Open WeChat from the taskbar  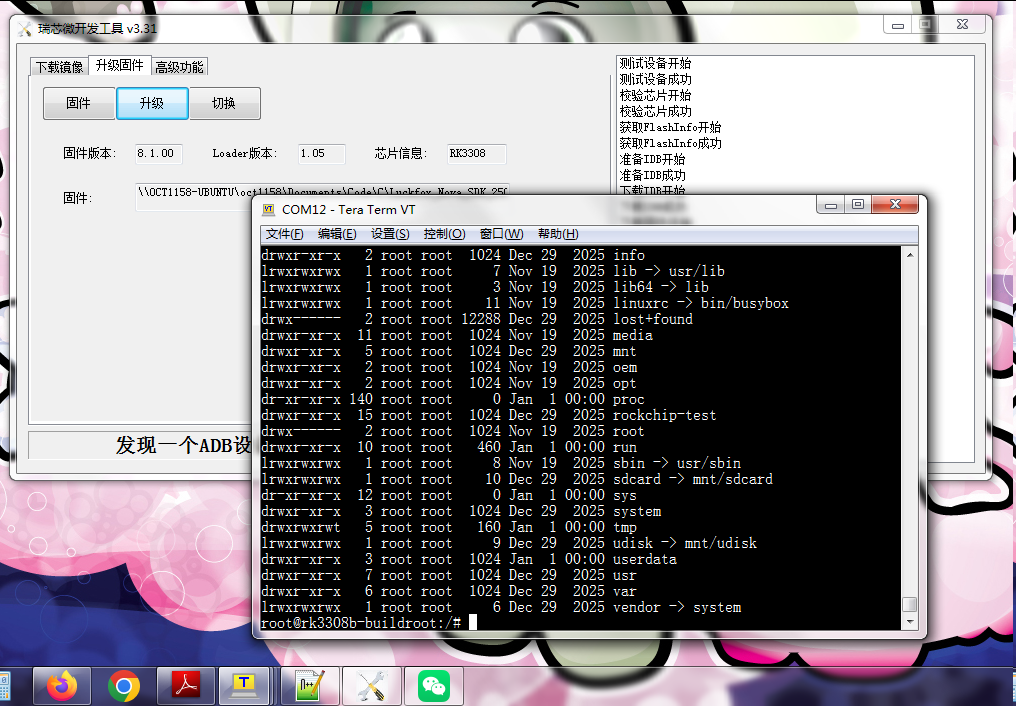[x=434, y=686]
